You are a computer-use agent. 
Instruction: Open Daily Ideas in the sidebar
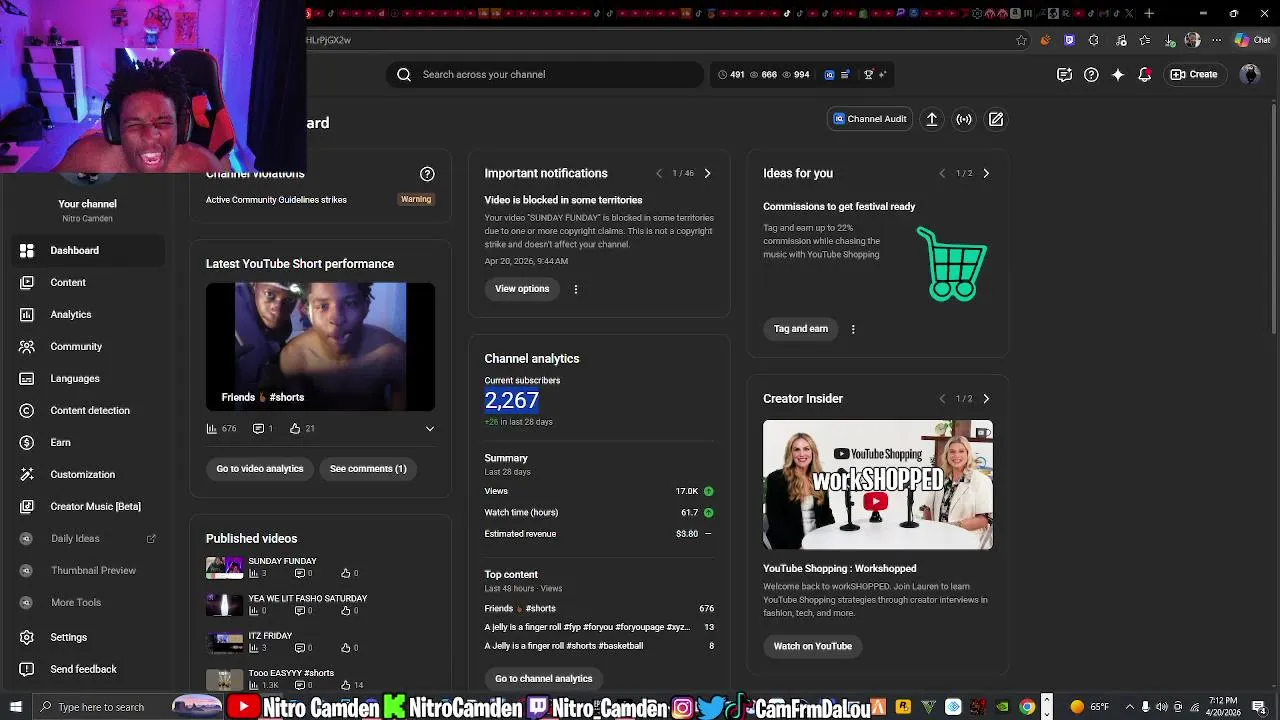point(88,539)
